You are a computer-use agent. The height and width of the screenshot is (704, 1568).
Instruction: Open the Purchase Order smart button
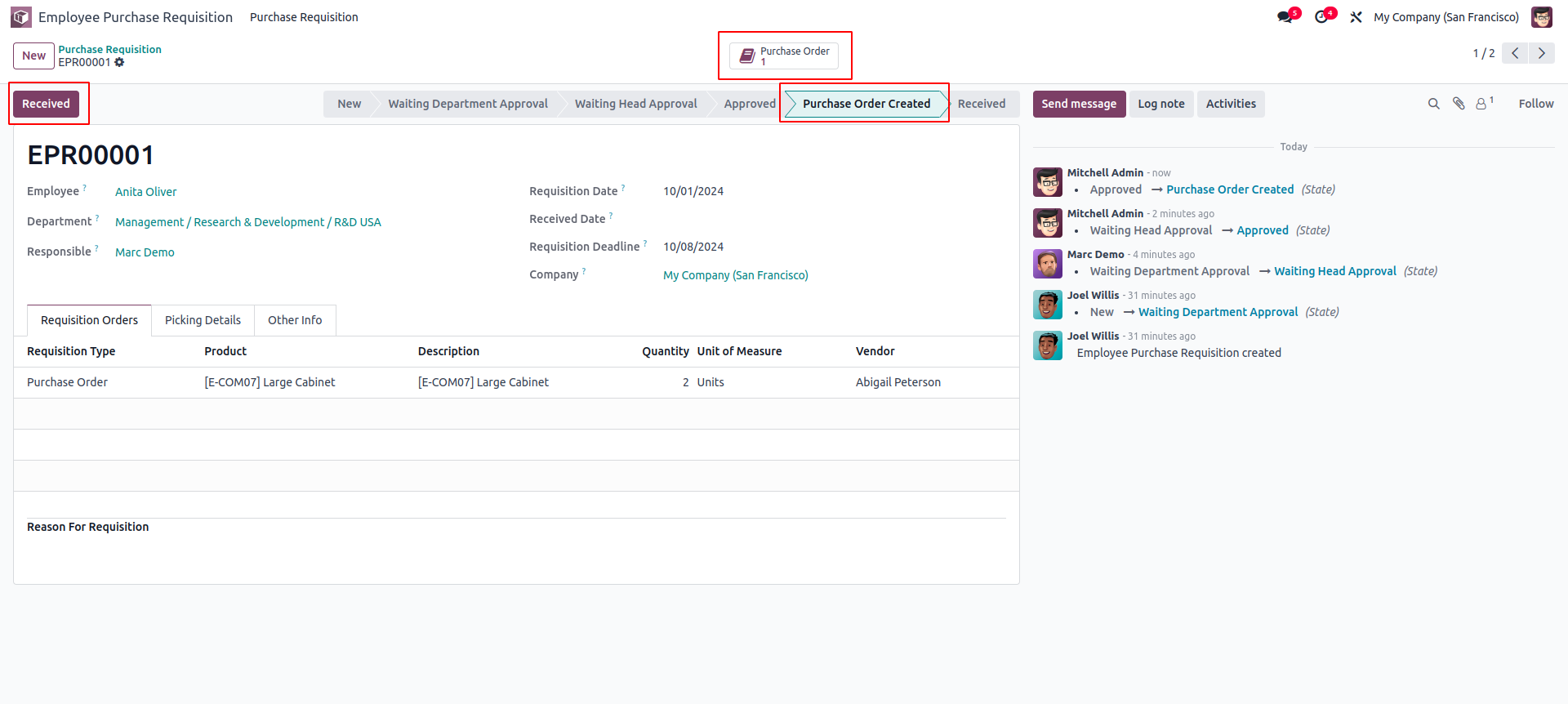784,56
